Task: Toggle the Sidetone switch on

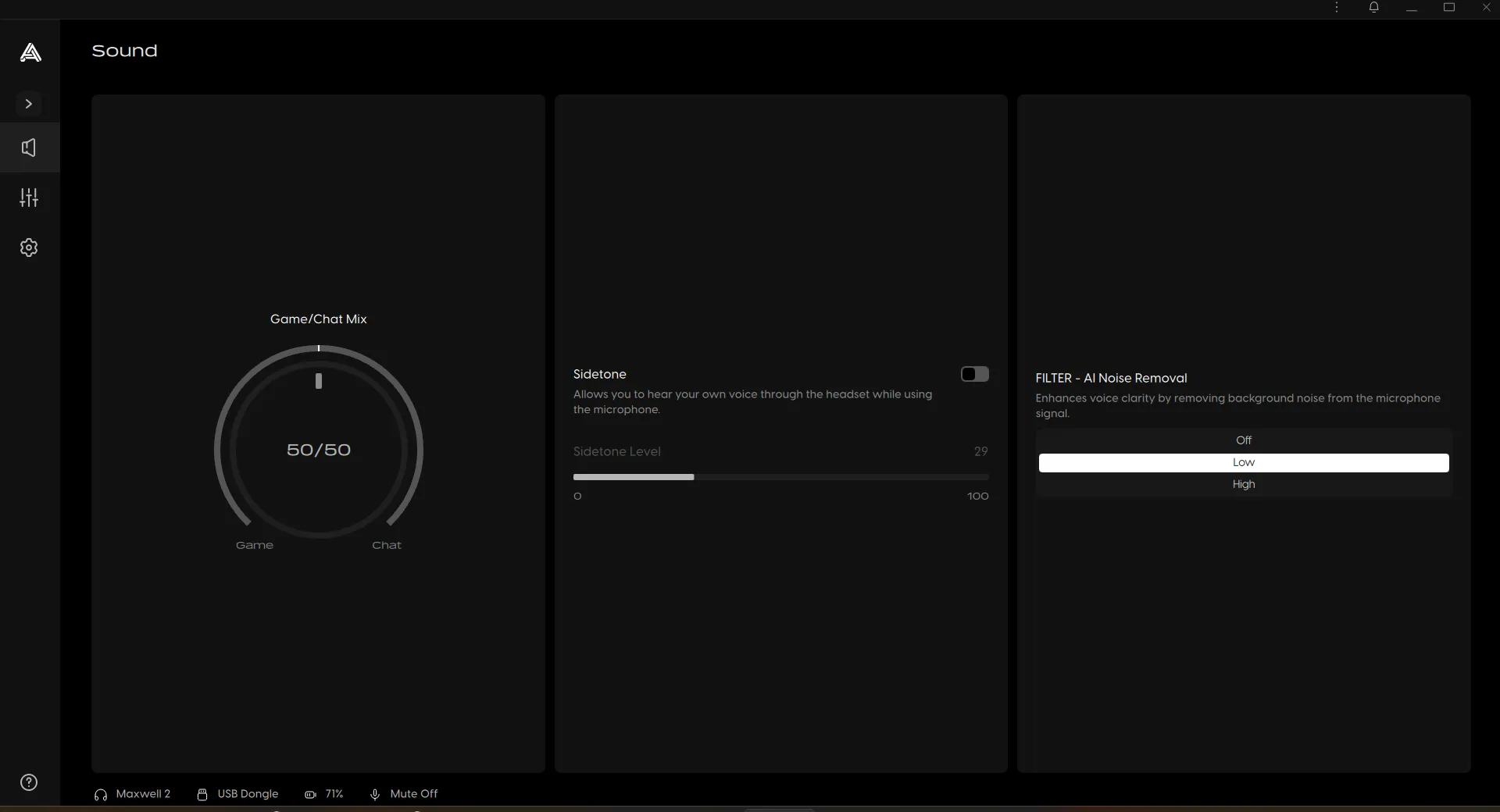Action: (975, 374)
